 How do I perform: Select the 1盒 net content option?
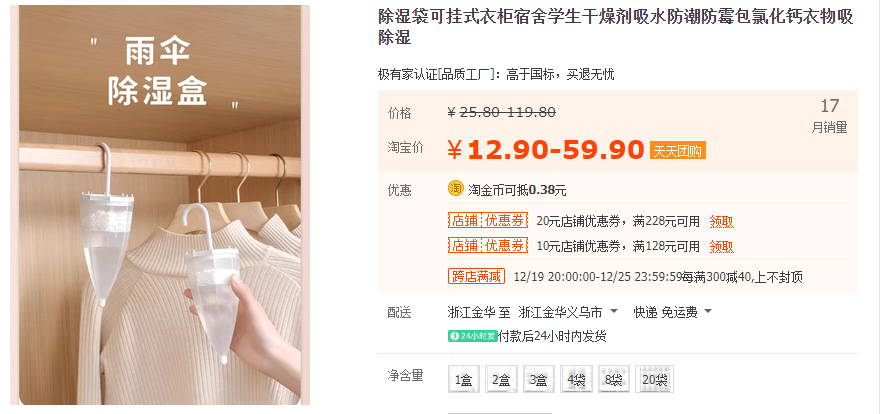(x=463, y=379)
